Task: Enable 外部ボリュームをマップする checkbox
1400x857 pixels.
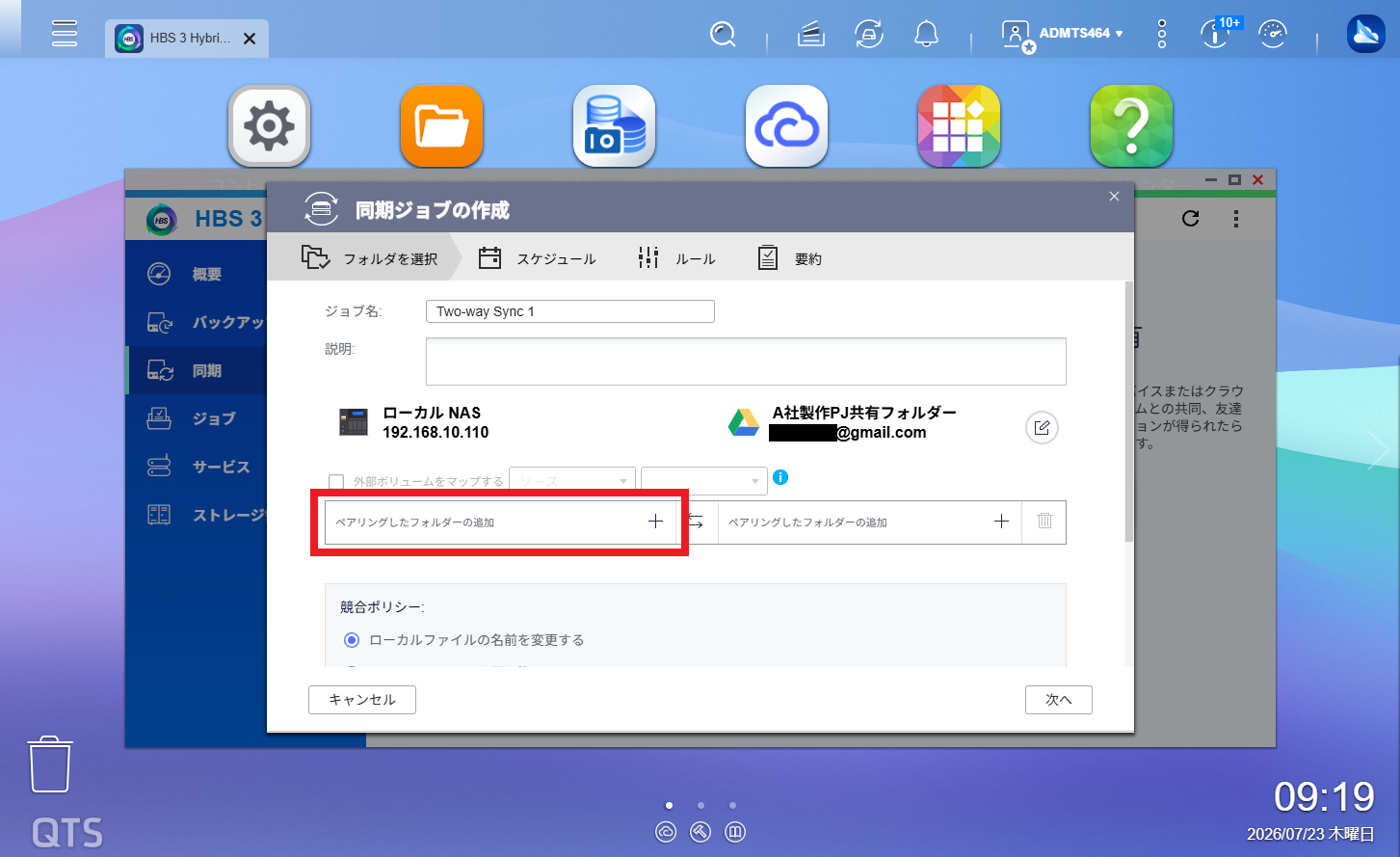Action: coord(336,481)
